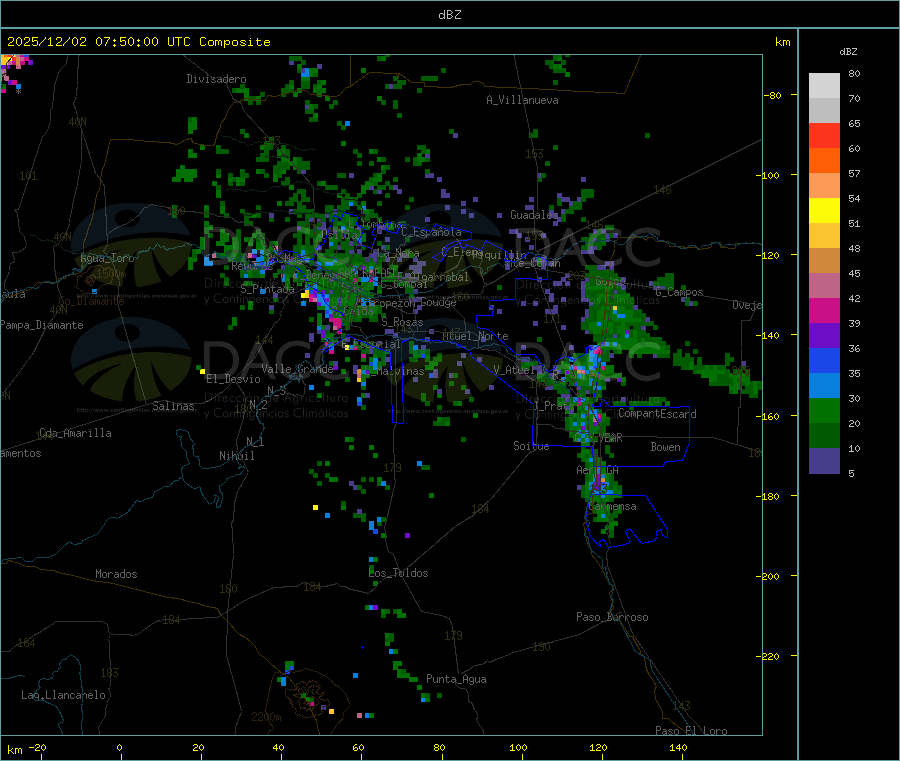This screenshot has height=761, width=900.
Task: Click the 'km' label at bottom left
Action: pos(14,750)
